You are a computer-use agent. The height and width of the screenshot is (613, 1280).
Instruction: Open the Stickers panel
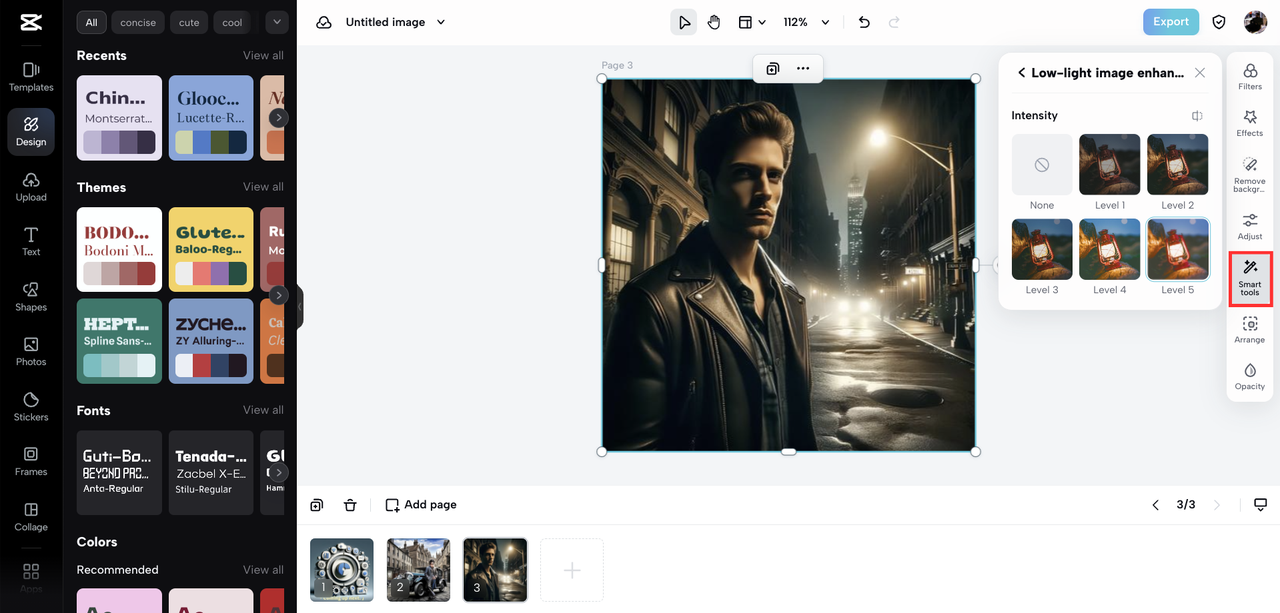pos(31,405)
